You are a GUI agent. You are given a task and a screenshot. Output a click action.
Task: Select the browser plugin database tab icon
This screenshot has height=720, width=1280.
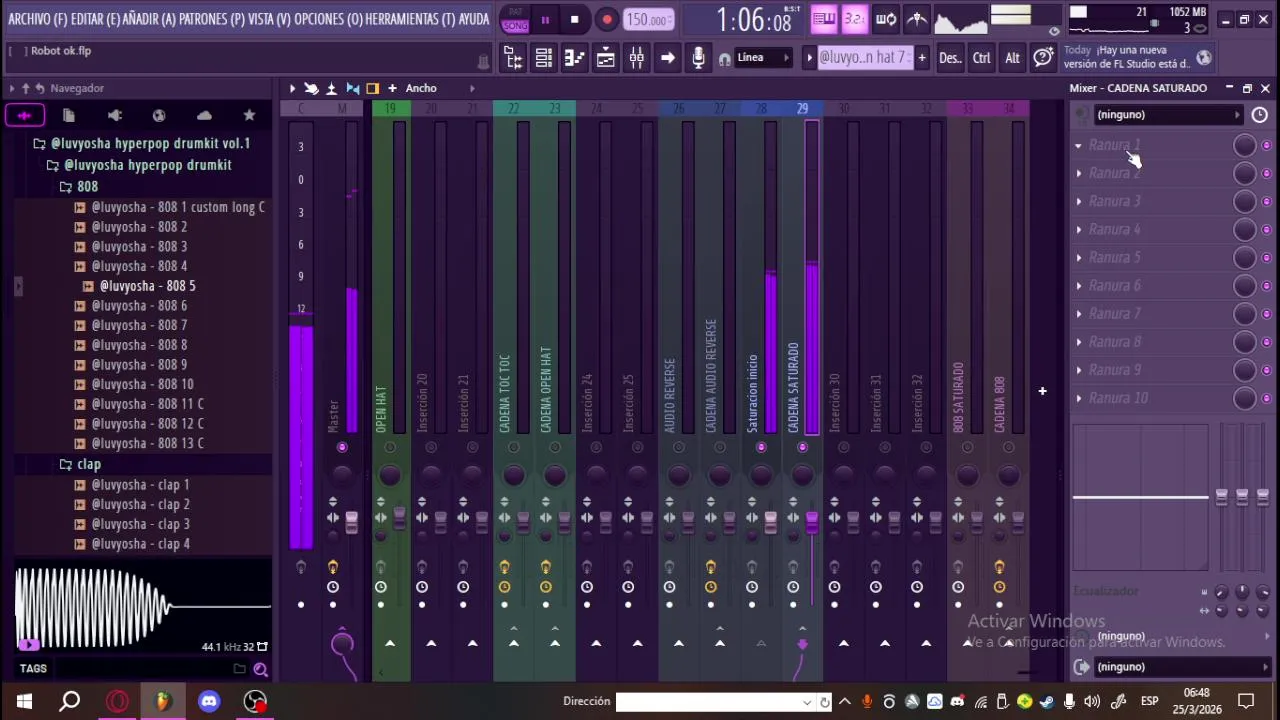[x=115, y=116]
